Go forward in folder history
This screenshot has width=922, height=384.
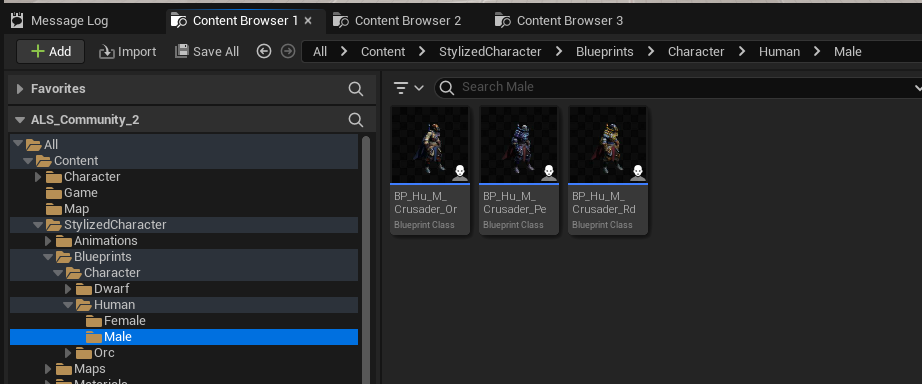(288, 52)
